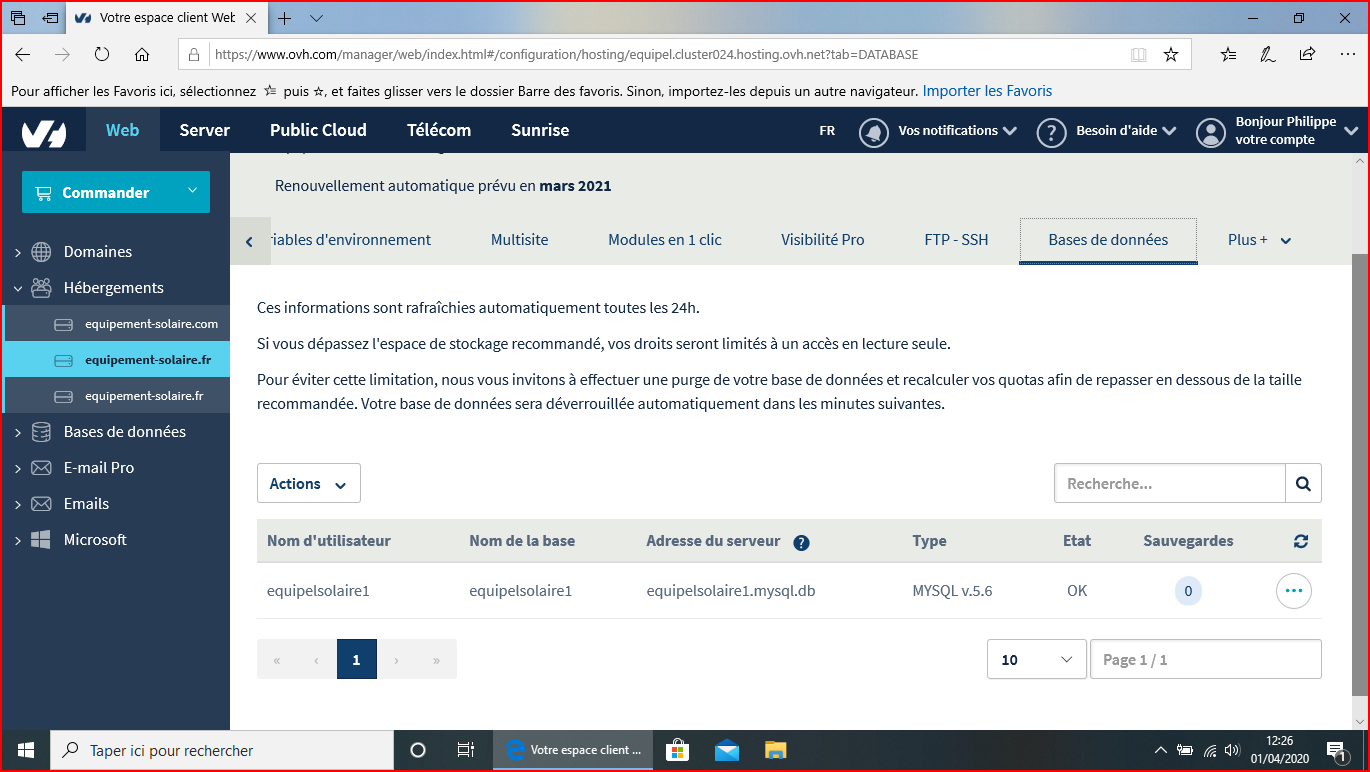This screenshot has height=772, width=1370.
Task: Click the Microsoft logo icon in sidebar
Action: coord(41,540)
